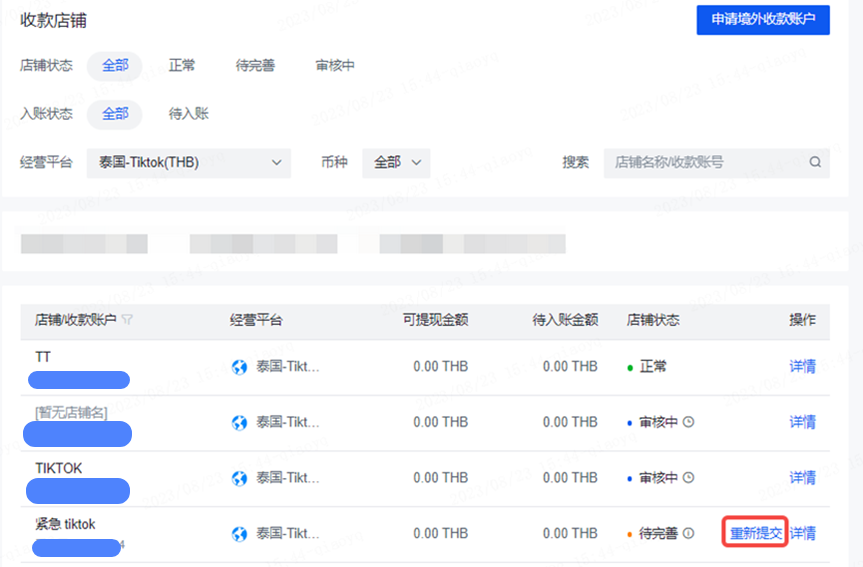Select 审核中 store status filter
Image resolution: width=863 pixels, height=567 pixels.
(335, 66)
